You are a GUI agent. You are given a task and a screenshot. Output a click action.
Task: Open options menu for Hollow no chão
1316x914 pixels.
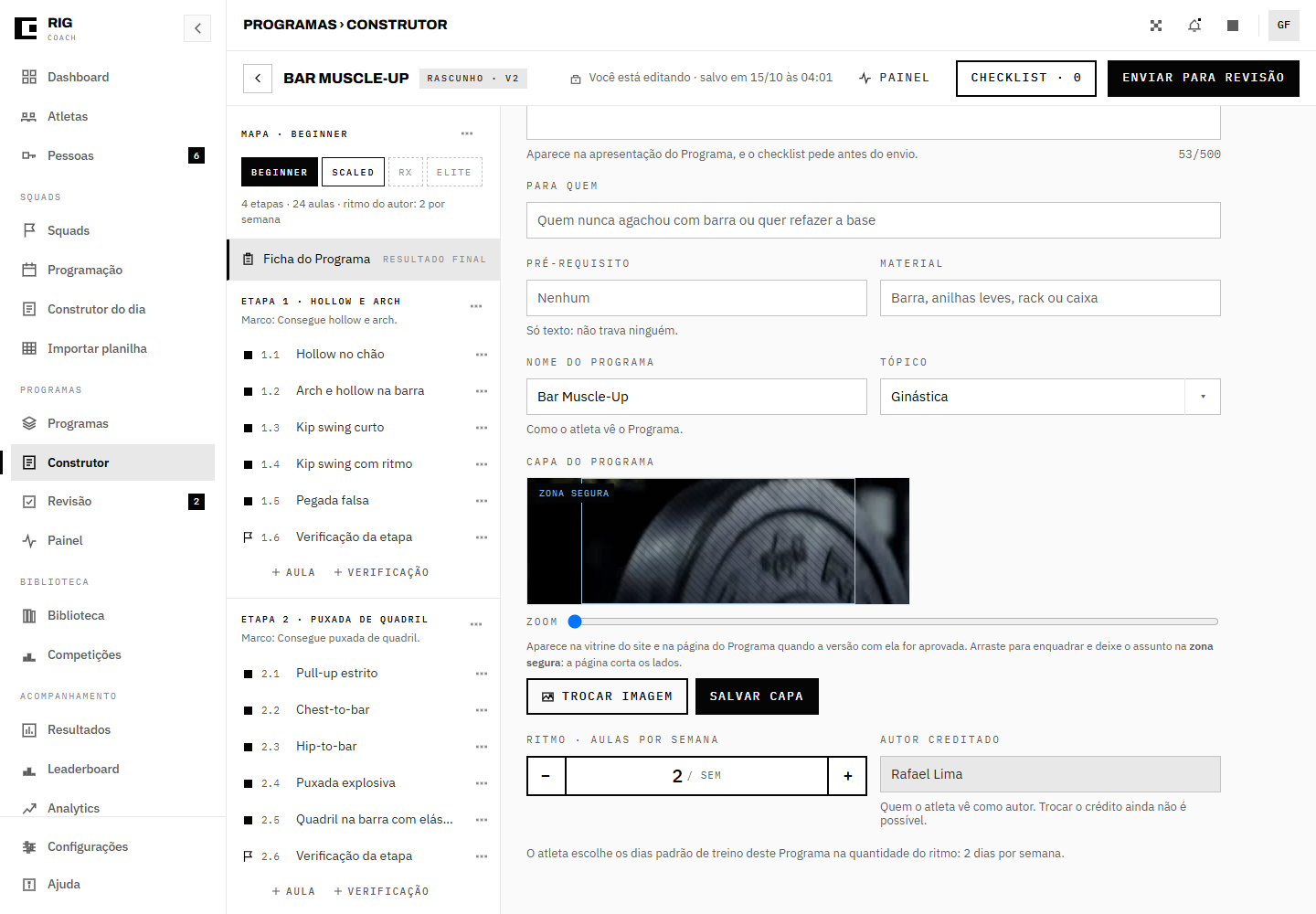(x=482, y=355)
